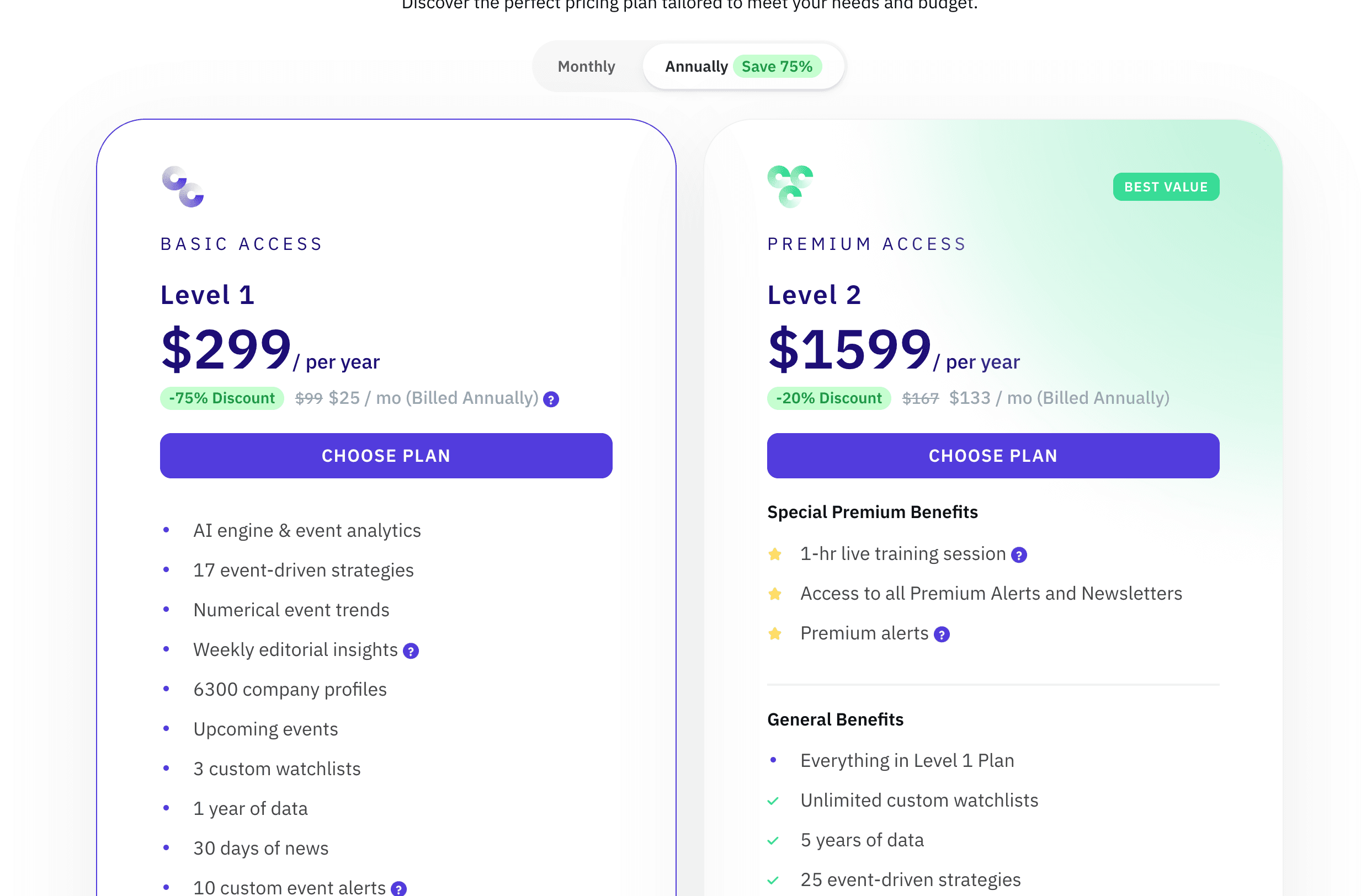Image resolution: width=1361 pixels, height=896 pixels.
Task: Click help icon next to 10 custom event alerts
Action: 398,888
